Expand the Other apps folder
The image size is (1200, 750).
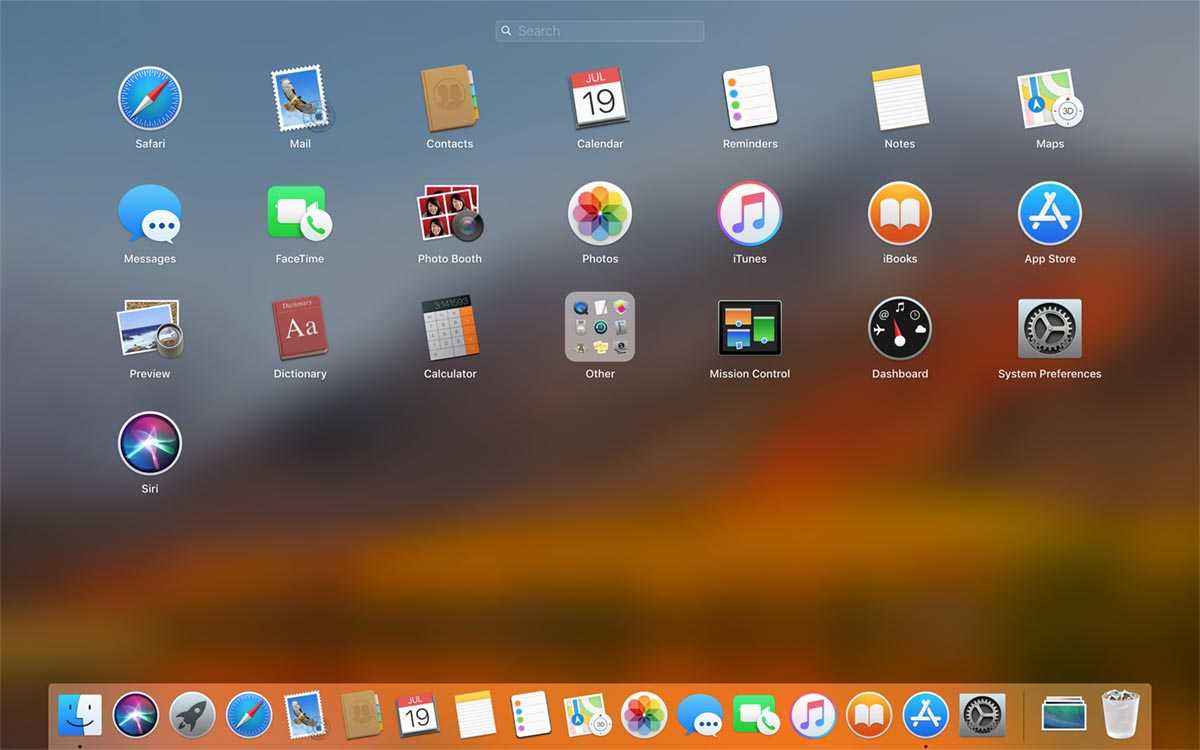600,327
